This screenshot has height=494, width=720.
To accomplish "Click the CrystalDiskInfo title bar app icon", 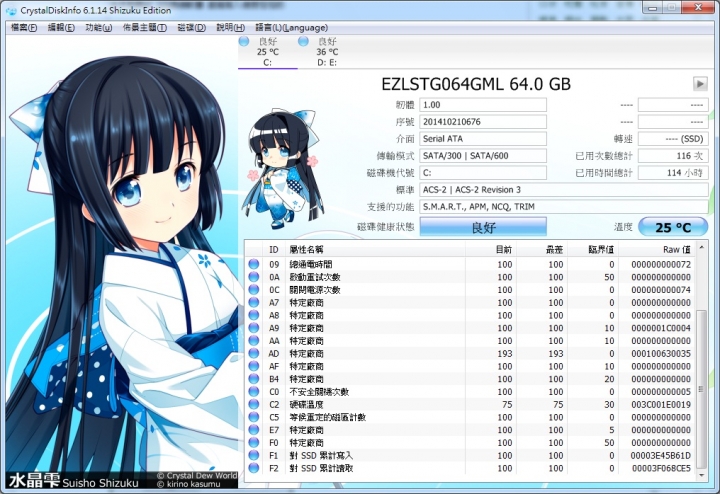I will [x=11, y=10].
